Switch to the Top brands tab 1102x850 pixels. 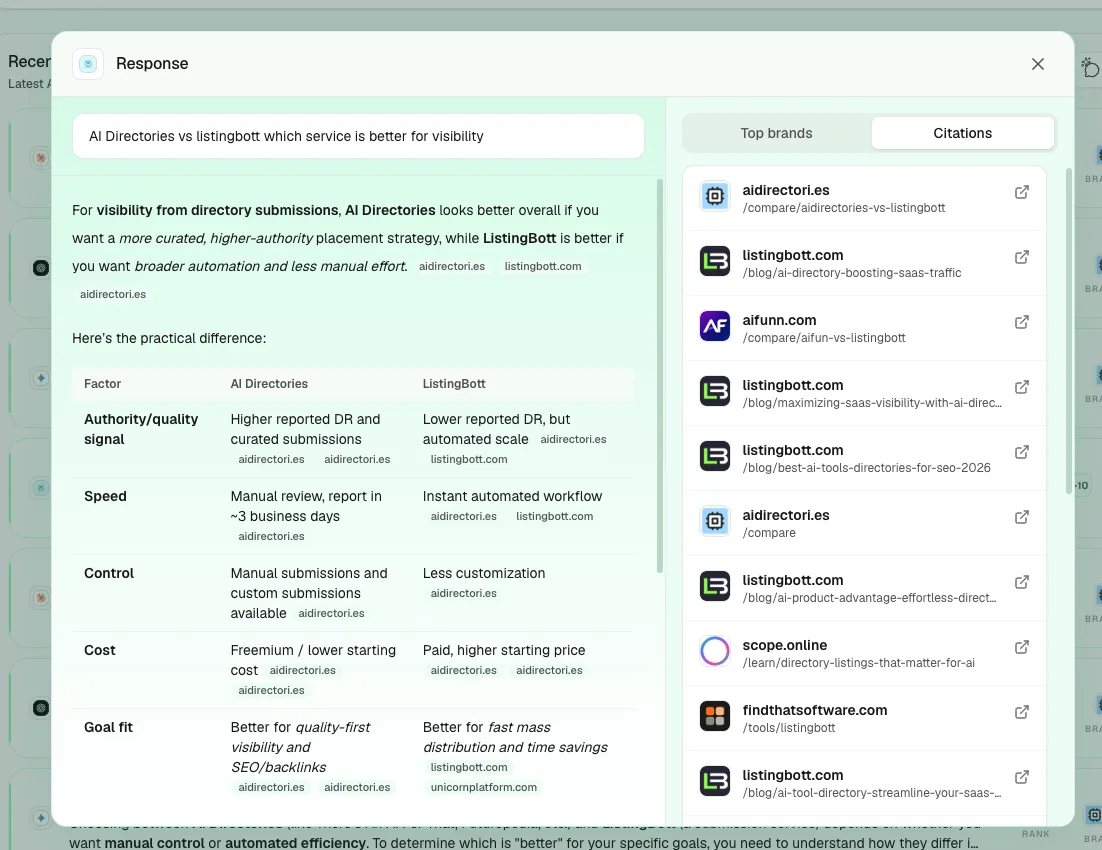point(776,134)
